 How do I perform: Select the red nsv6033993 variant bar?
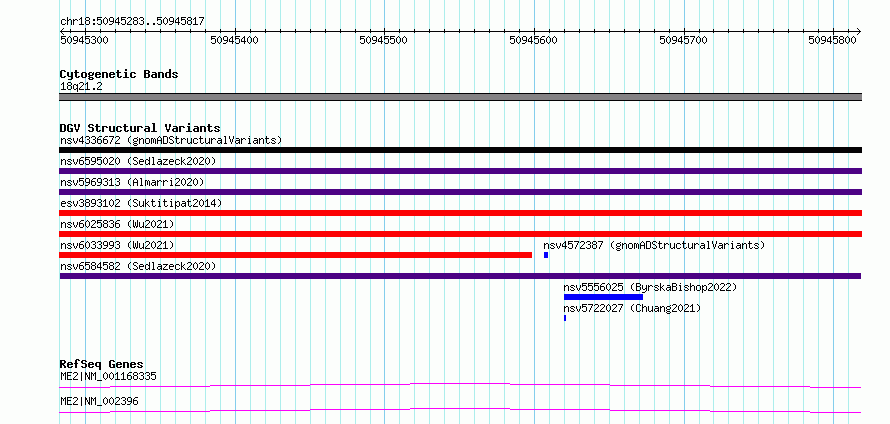pyautogui.click(x=296, y=255)
